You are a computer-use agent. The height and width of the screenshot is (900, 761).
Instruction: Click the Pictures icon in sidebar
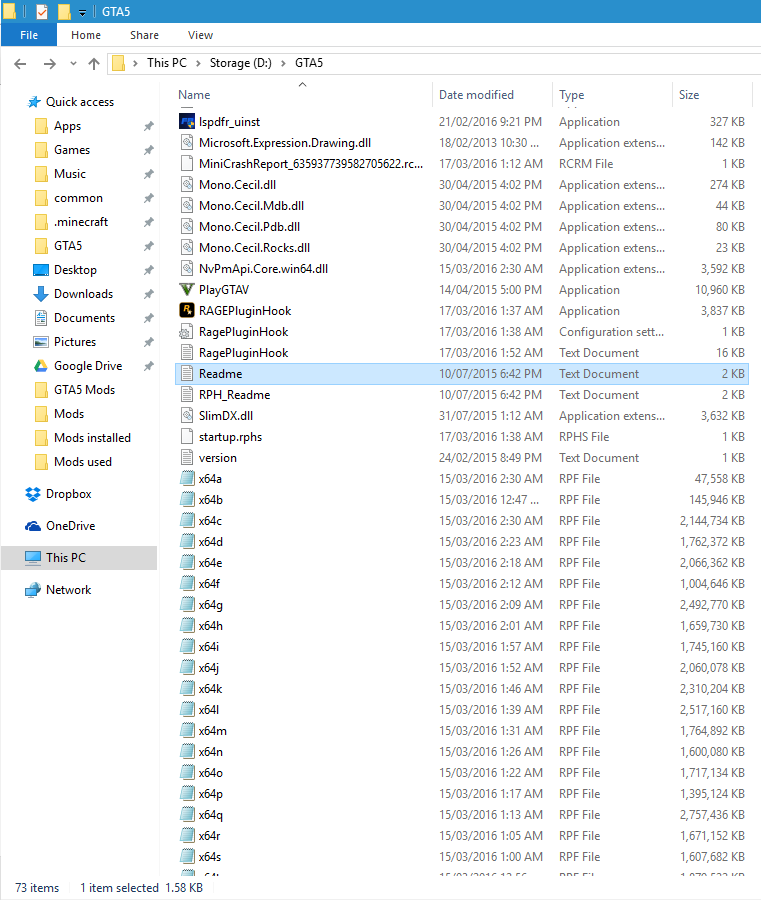click(41, 342)
